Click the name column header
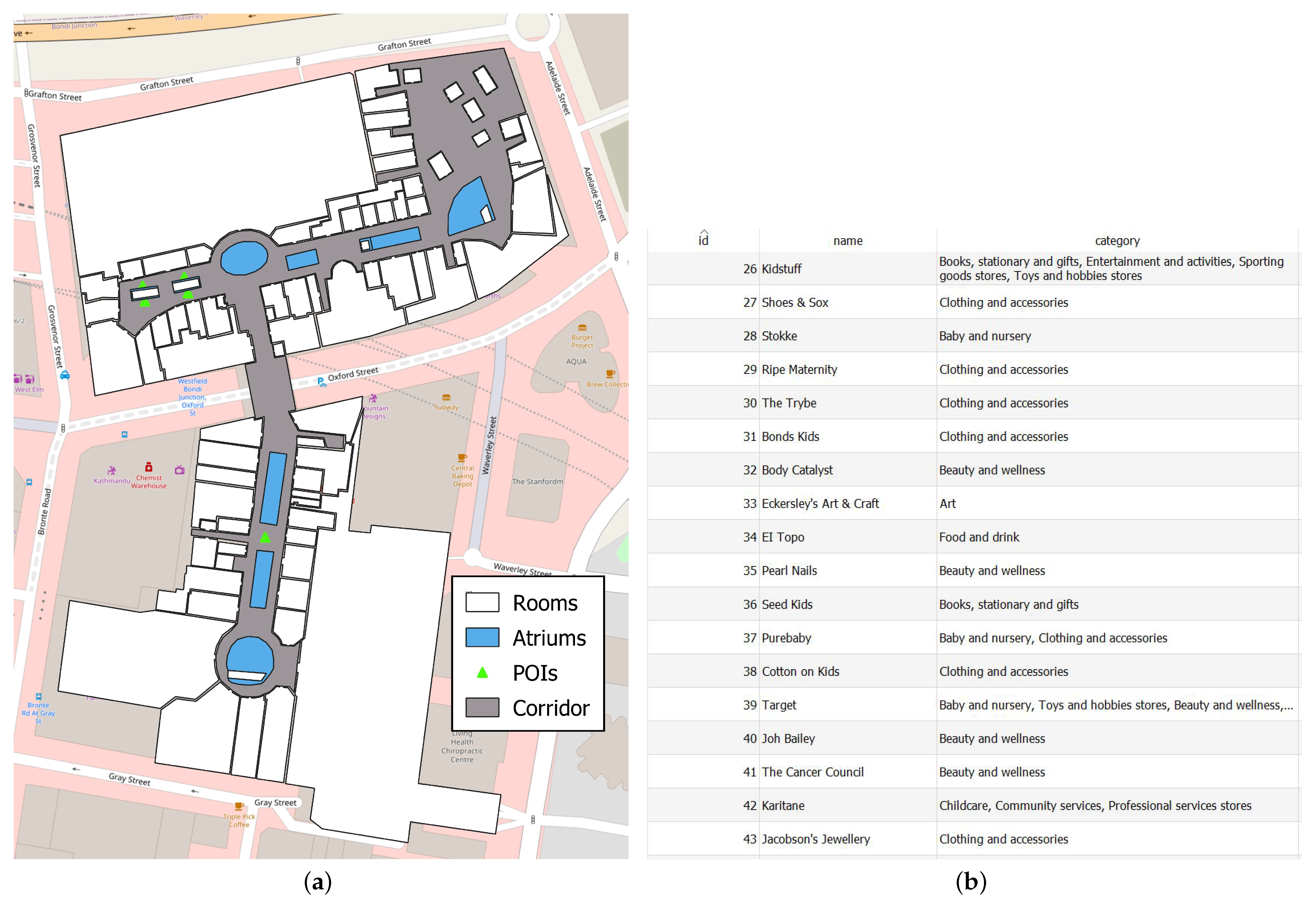 click(x=847, y=241)
